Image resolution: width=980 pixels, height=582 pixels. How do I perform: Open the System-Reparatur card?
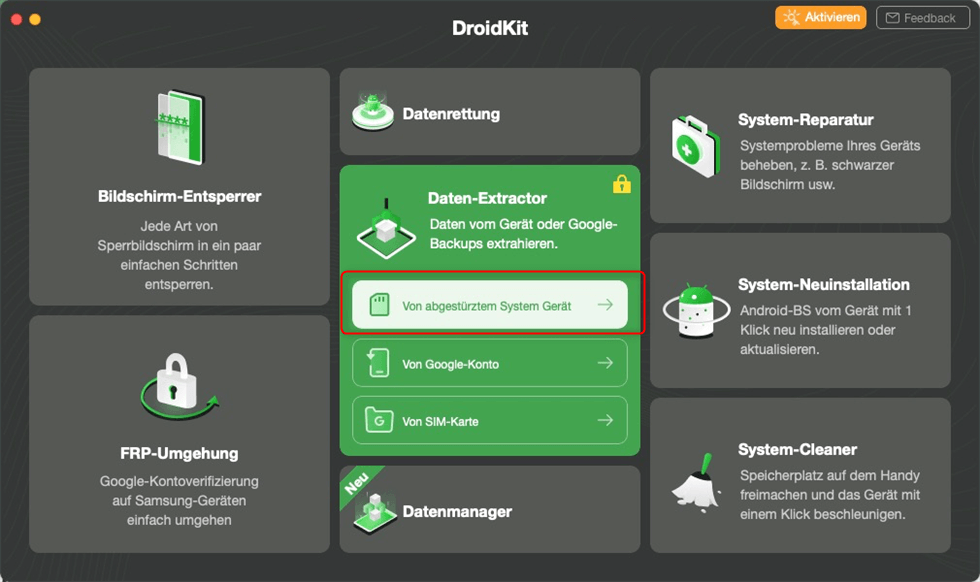click(x=800, y=145)
